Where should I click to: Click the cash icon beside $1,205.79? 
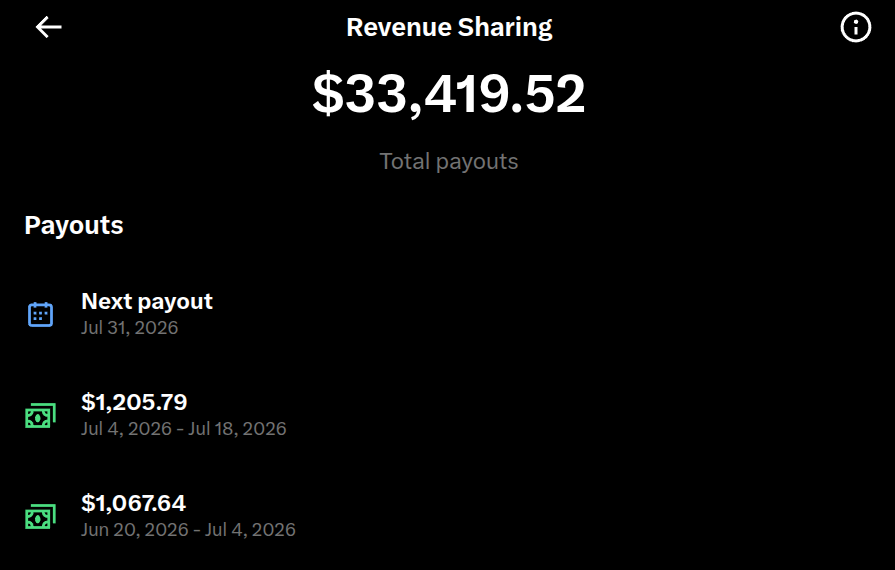coord(41,415)
